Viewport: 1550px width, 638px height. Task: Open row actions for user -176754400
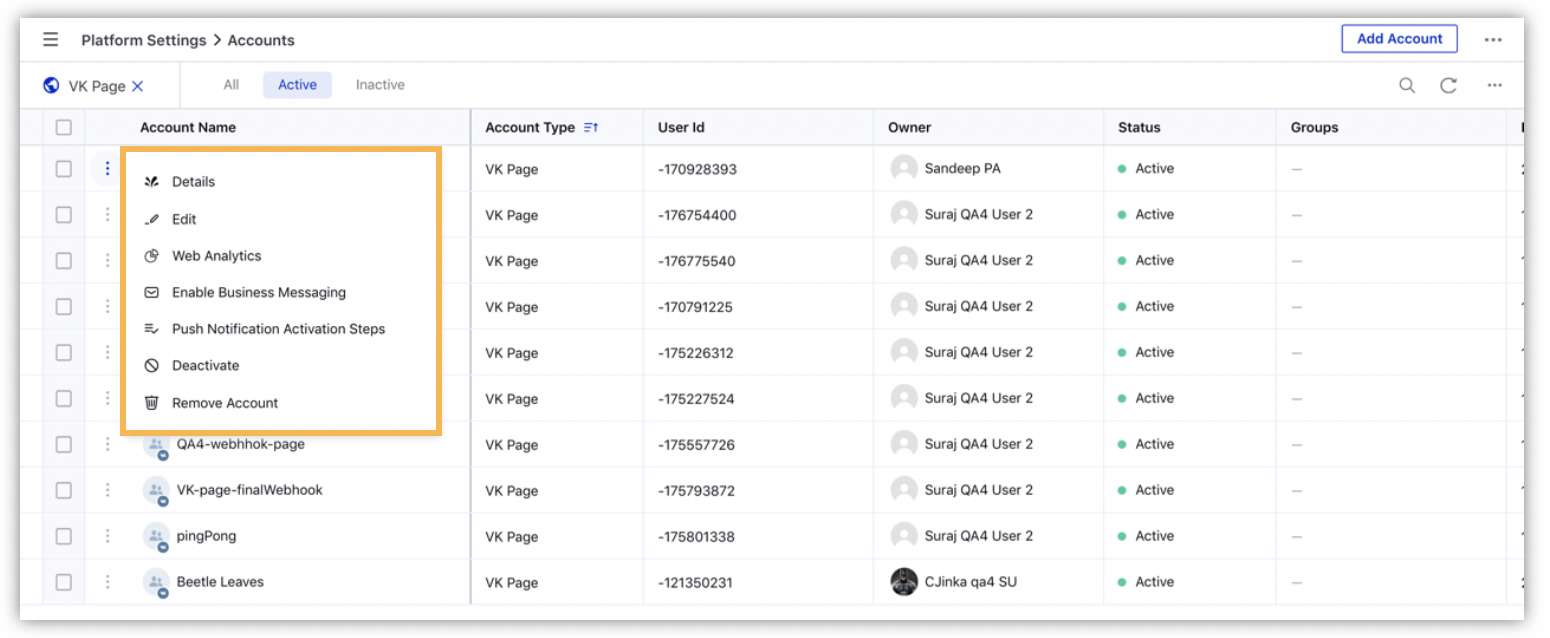tap(107, 215)
